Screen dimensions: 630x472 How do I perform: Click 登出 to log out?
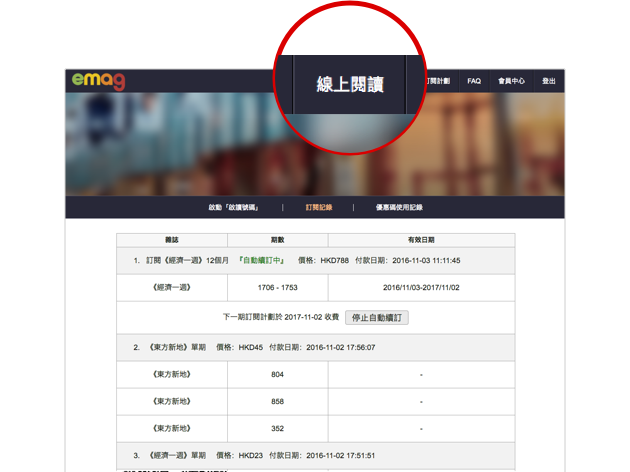pyautogui.click(x=548, y=81)
